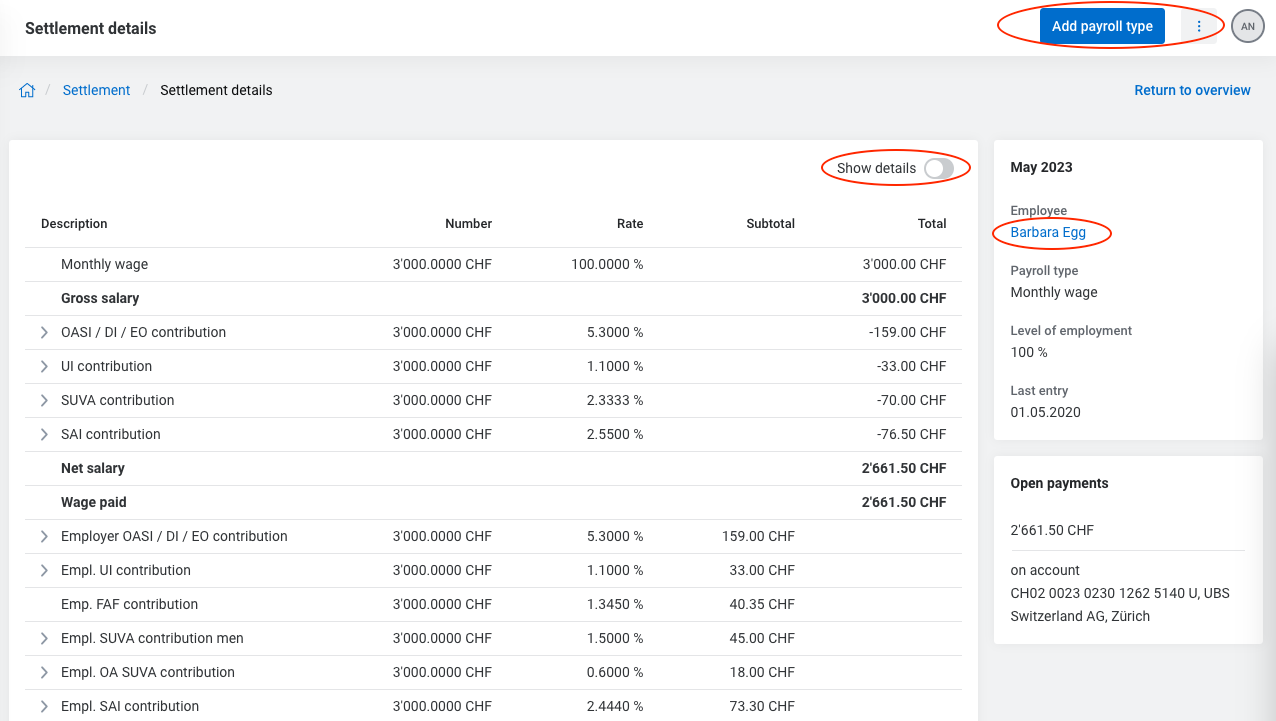Select the Monthly wage row
Viewport: 1276px width, 721px height.
pos(104,264)
